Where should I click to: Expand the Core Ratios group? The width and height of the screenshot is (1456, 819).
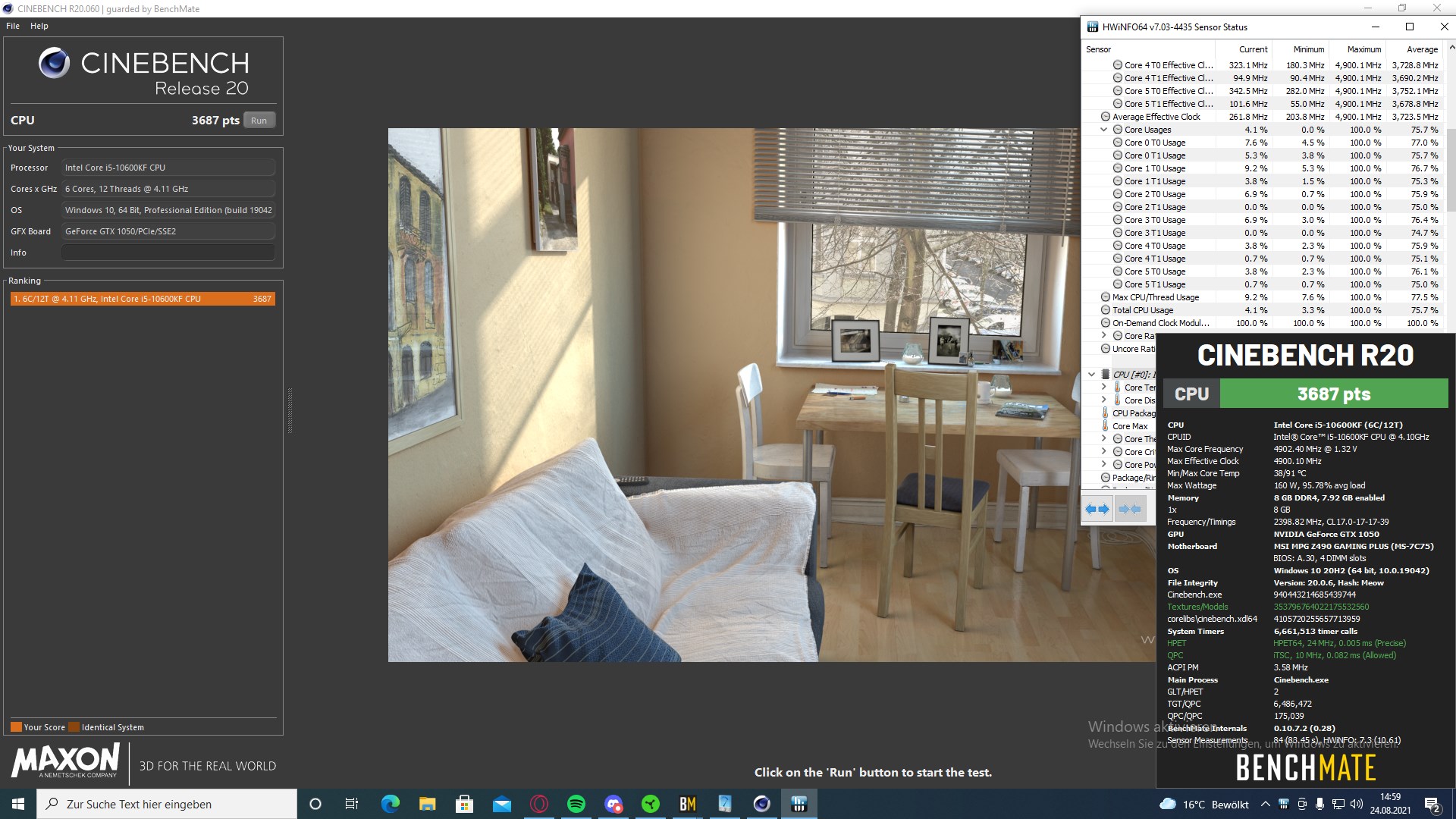(x=1104, y=336)
